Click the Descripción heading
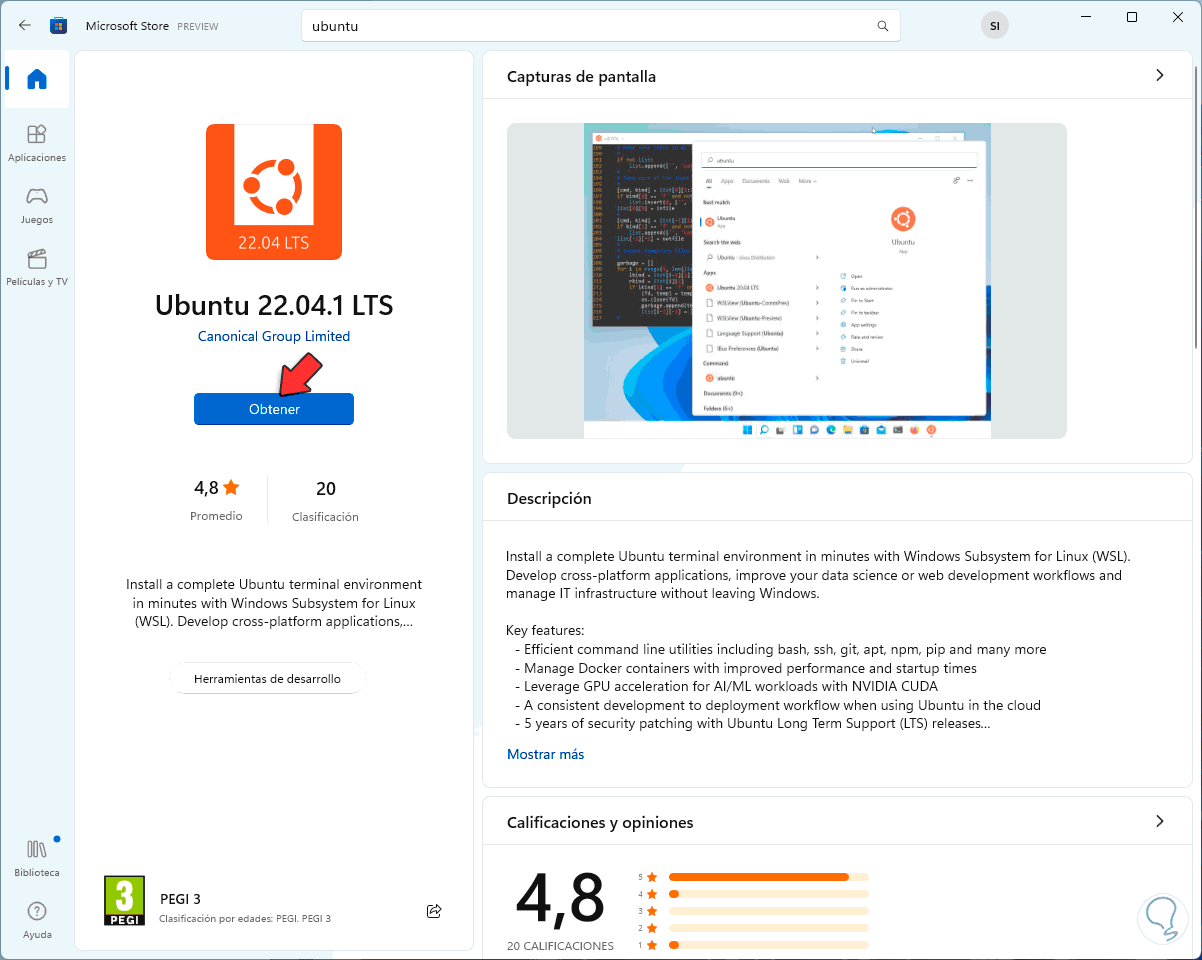The height and width of the screenshot is (960, 1202). [549, 498]
